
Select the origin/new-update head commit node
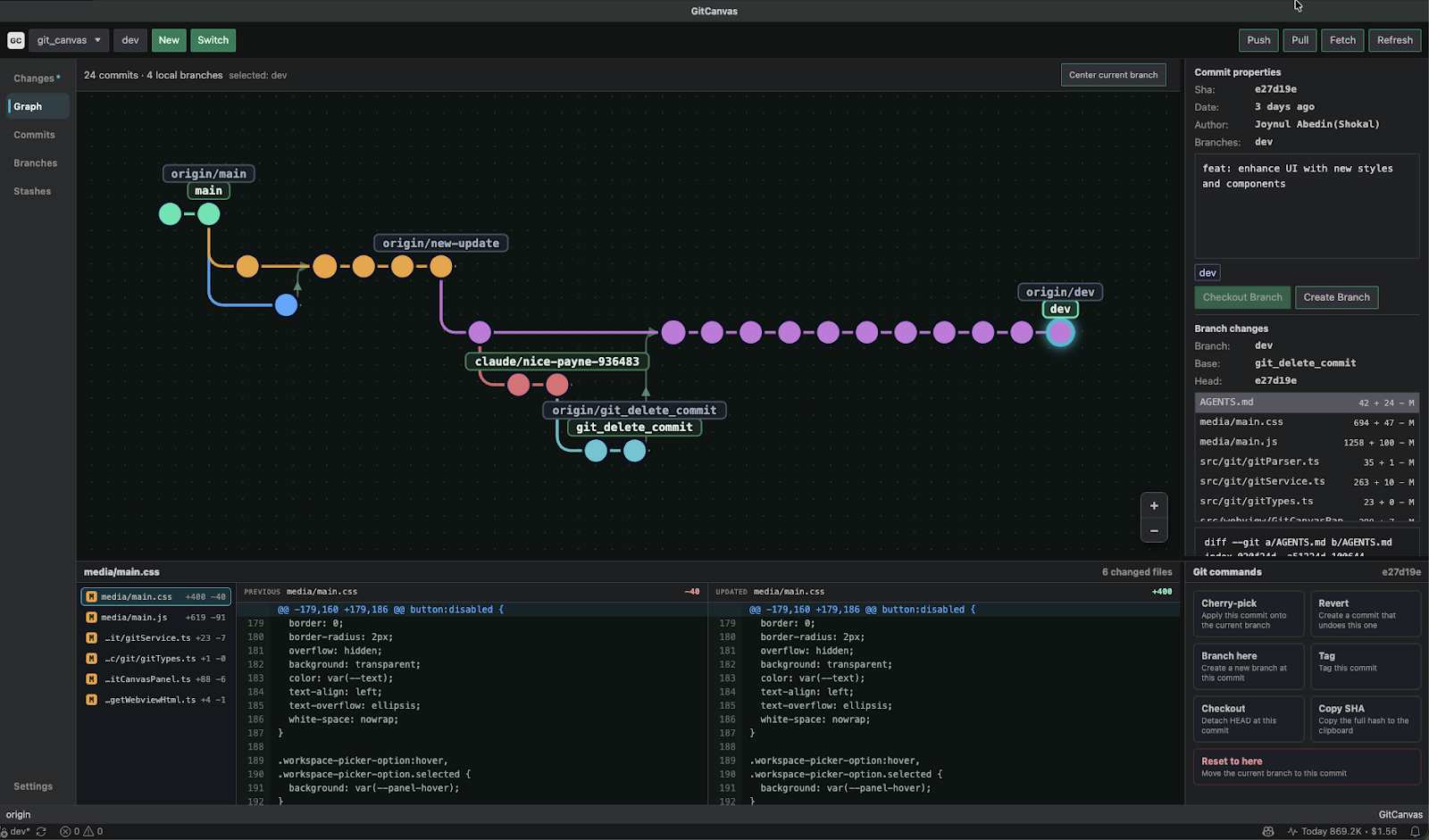[441, 266]
